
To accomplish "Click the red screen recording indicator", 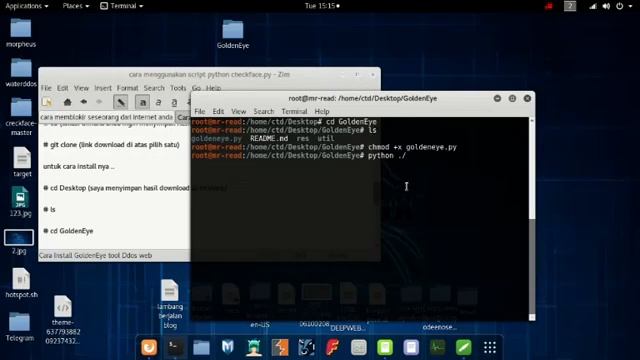I will pos(549,6).
